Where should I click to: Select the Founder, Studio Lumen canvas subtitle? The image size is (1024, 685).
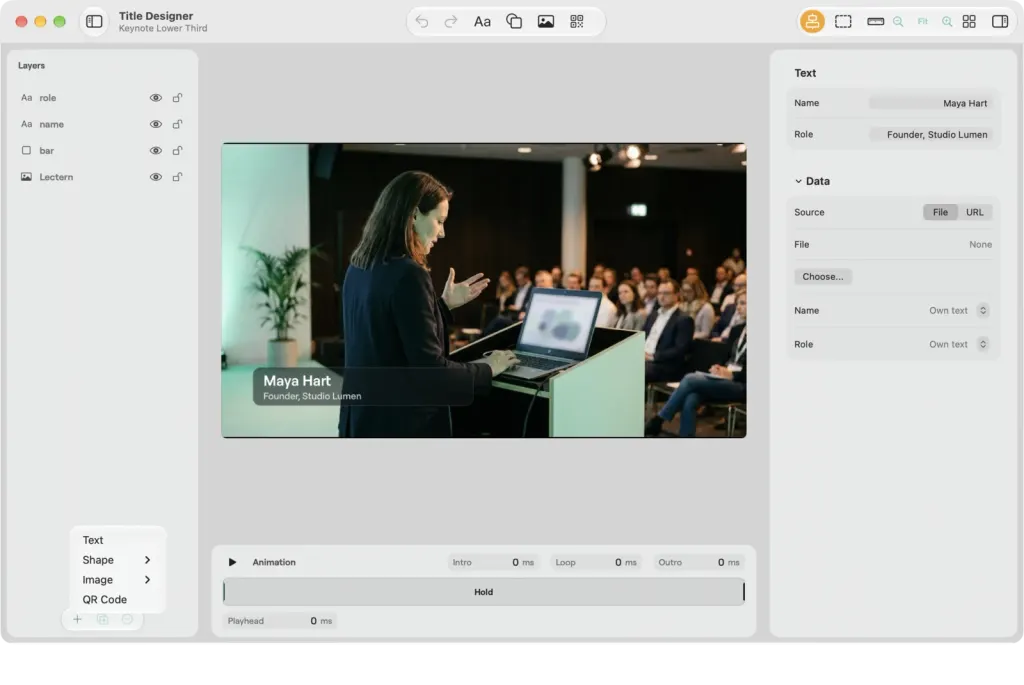pyautogui.click(x=312, y=396)
